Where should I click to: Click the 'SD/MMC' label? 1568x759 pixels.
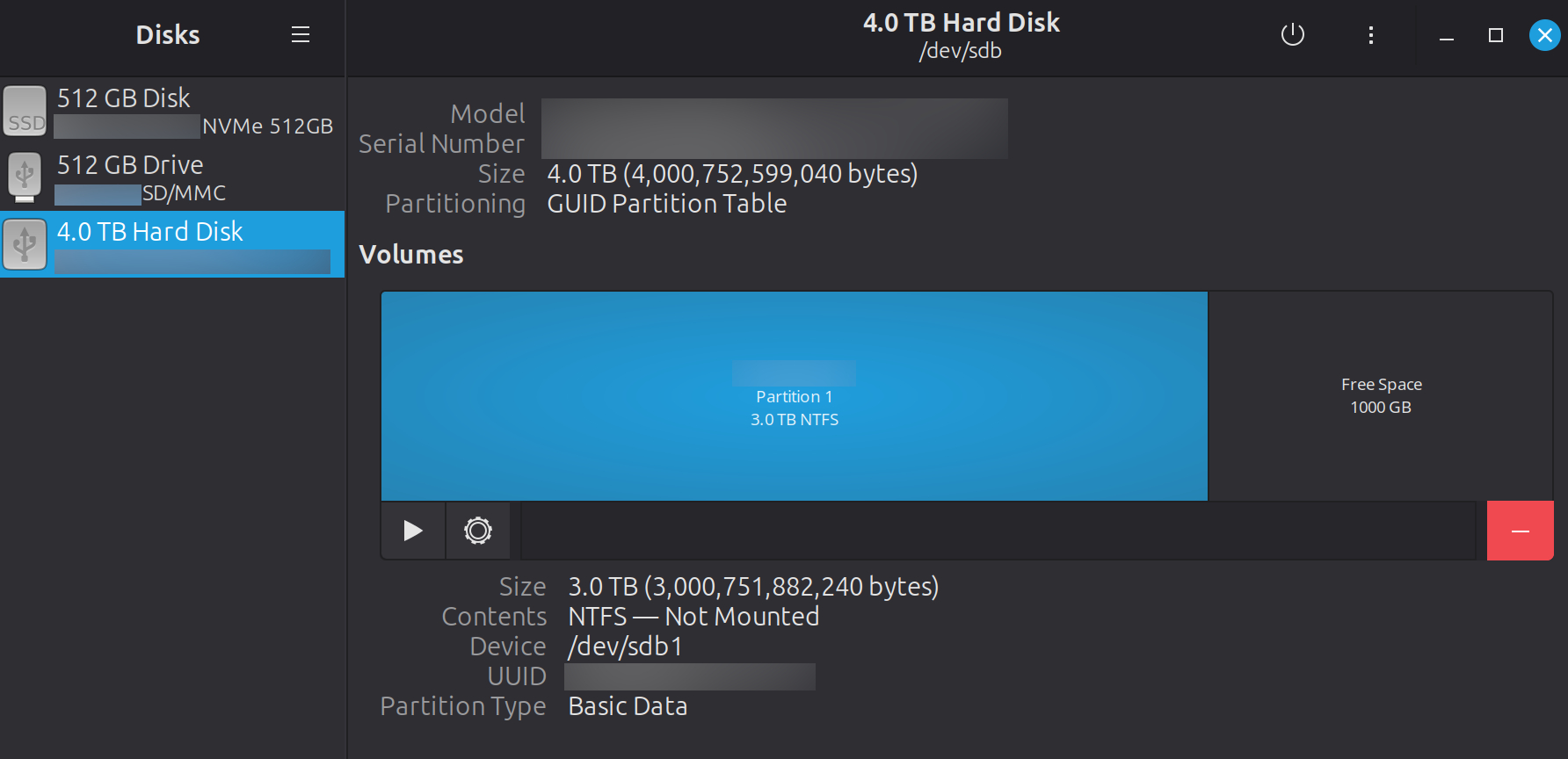coord(185,193)
